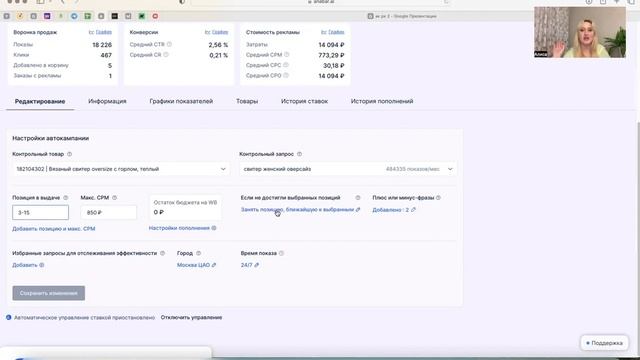Click info icon after Настройки пополнения
The width and height of the screenshot is (640, 360).
(x=214, y=228)
